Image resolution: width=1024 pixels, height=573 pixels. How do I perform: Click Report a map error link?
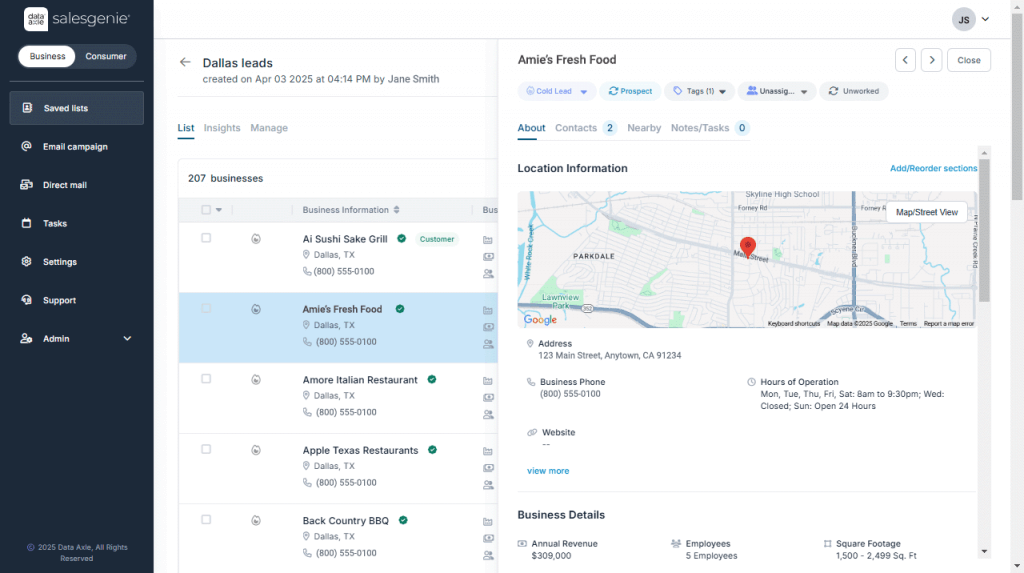[948, 323]
